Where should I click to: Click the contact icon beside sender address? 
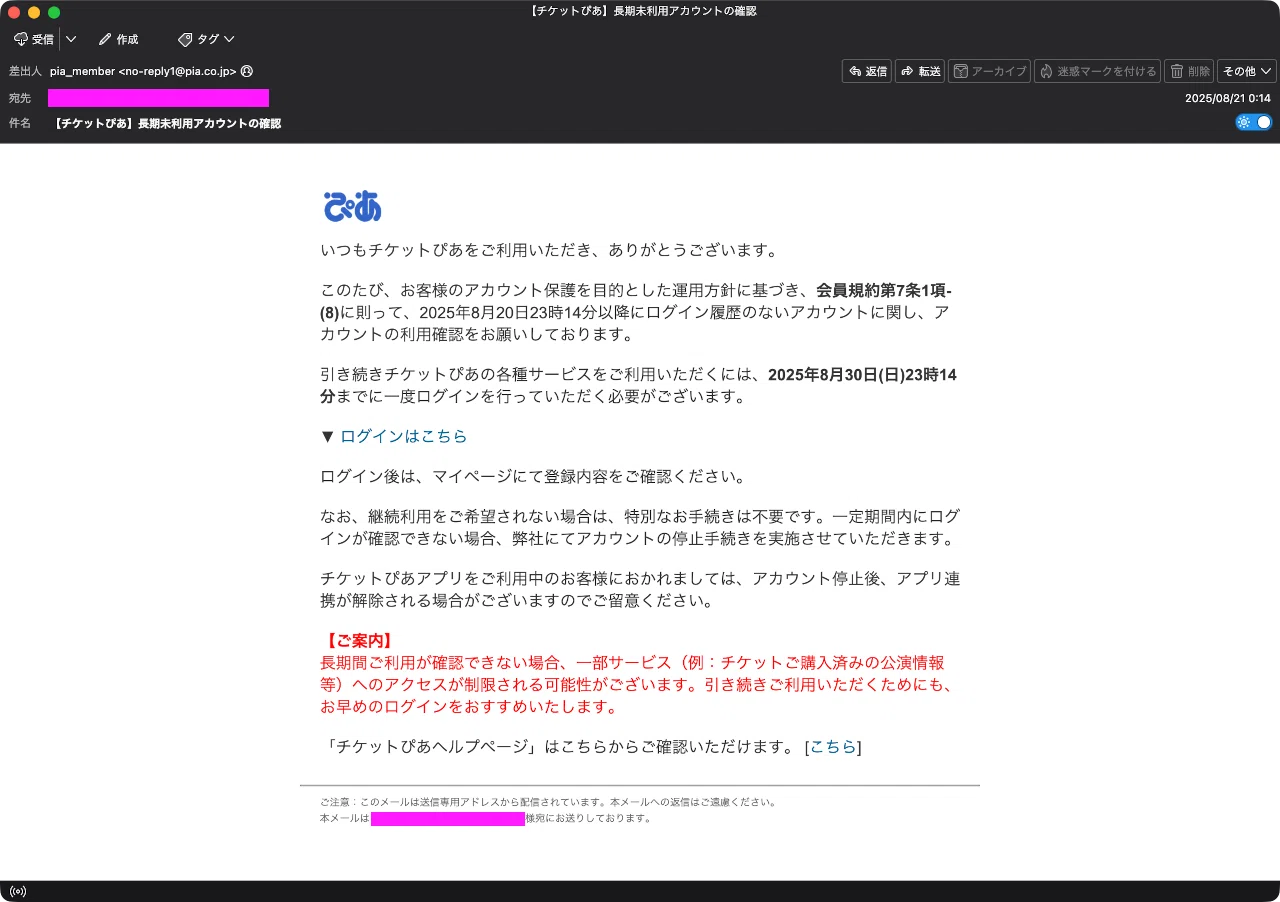click(247, 71)
